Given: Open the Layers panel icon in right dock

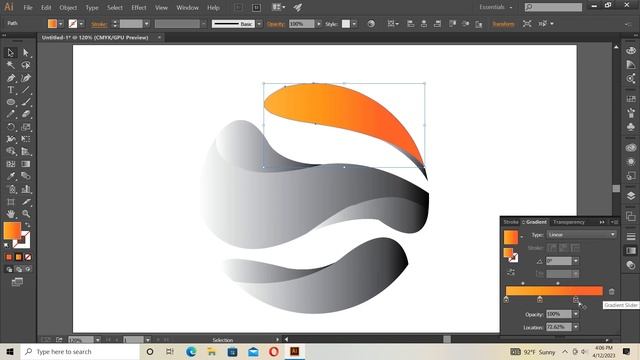Looking at the screenshot, I should point(631,196).
